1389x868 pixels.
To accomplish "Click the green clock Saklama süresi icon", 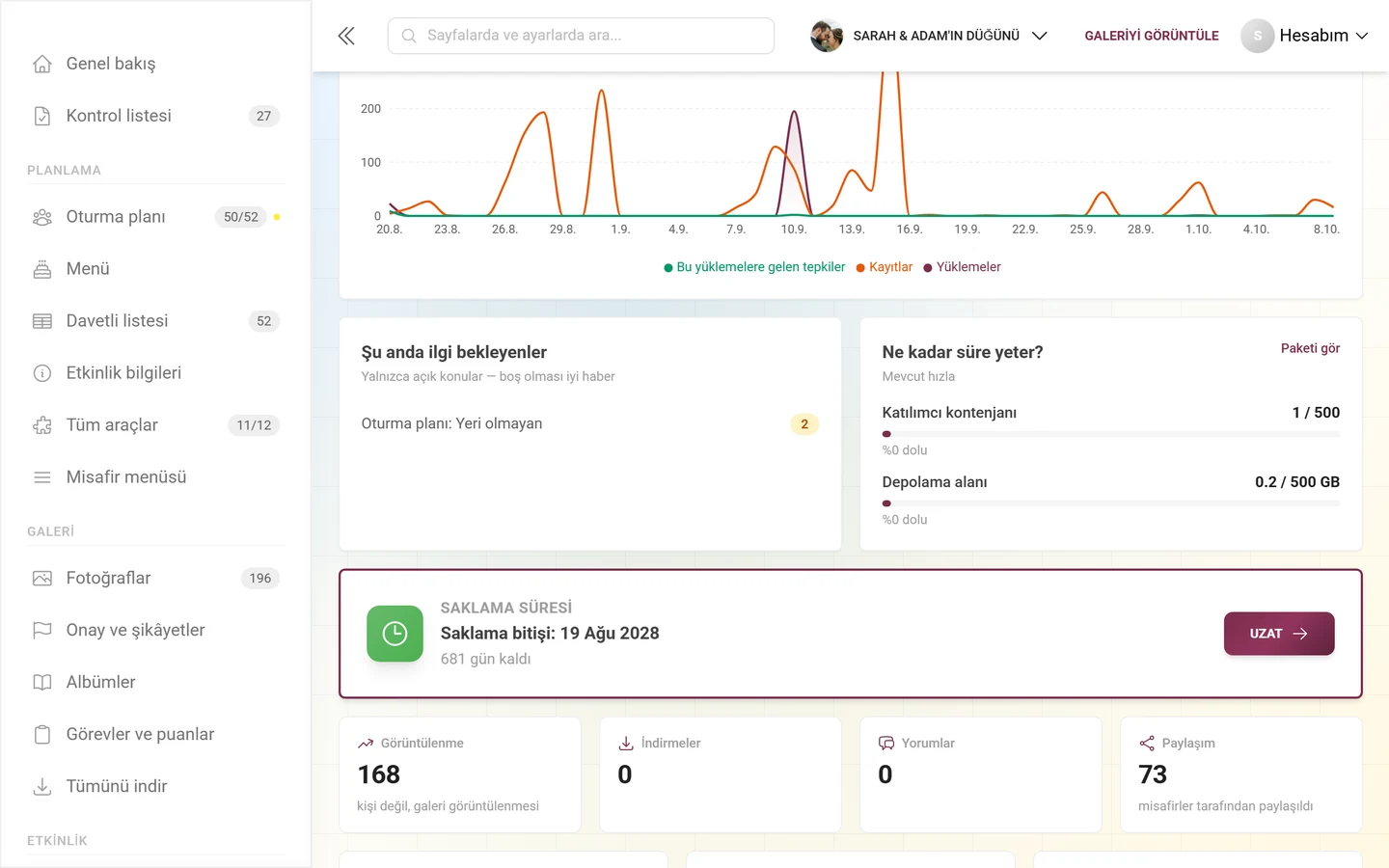I will click(x=395, y=634).
